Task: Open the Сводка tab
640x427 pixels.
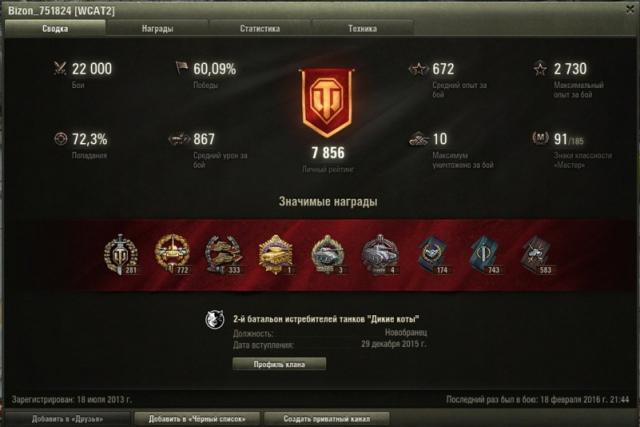Action: 55,28
